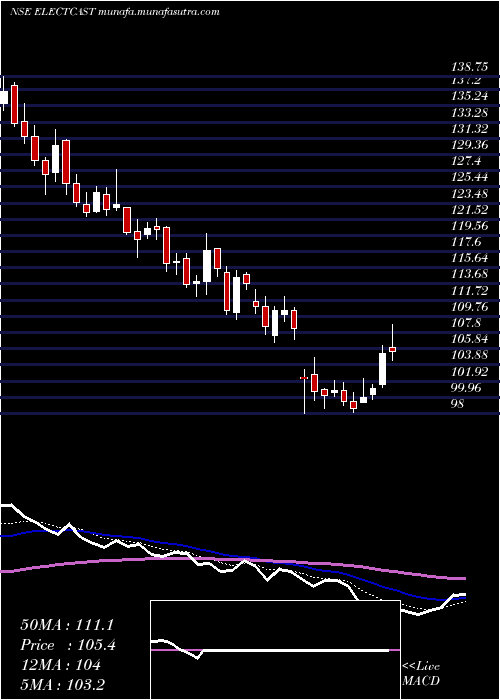Screen dimensions: 500x700
Task: Click the 125.44 price level label
Action: click(470, 177)
